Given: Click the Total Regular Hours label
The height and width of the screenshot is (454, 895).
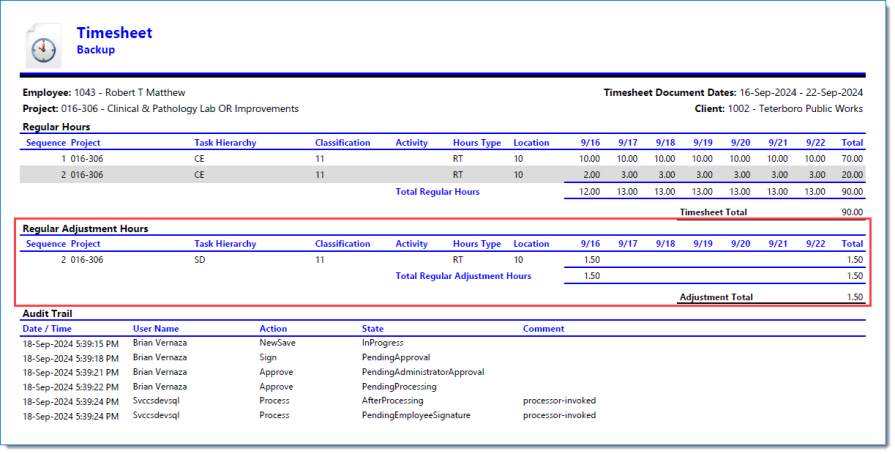Looking at the screenshot, I should (437, 191).
